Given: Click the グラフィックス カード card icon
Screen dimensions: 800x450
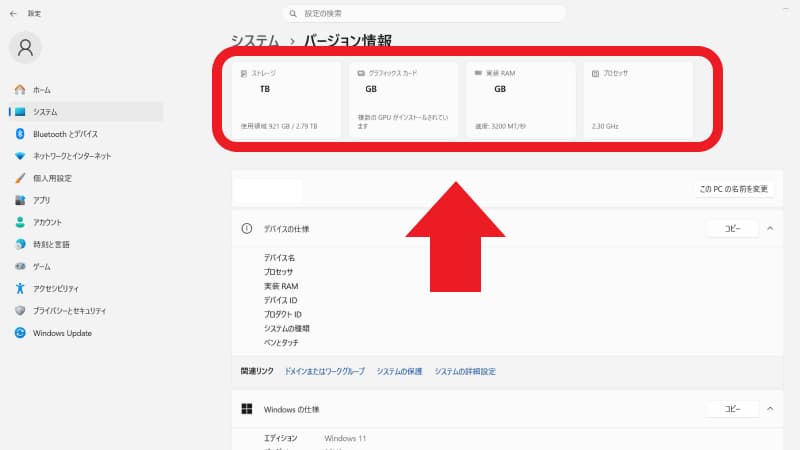Looking at the screenshot, I should [x=361, y=73].
